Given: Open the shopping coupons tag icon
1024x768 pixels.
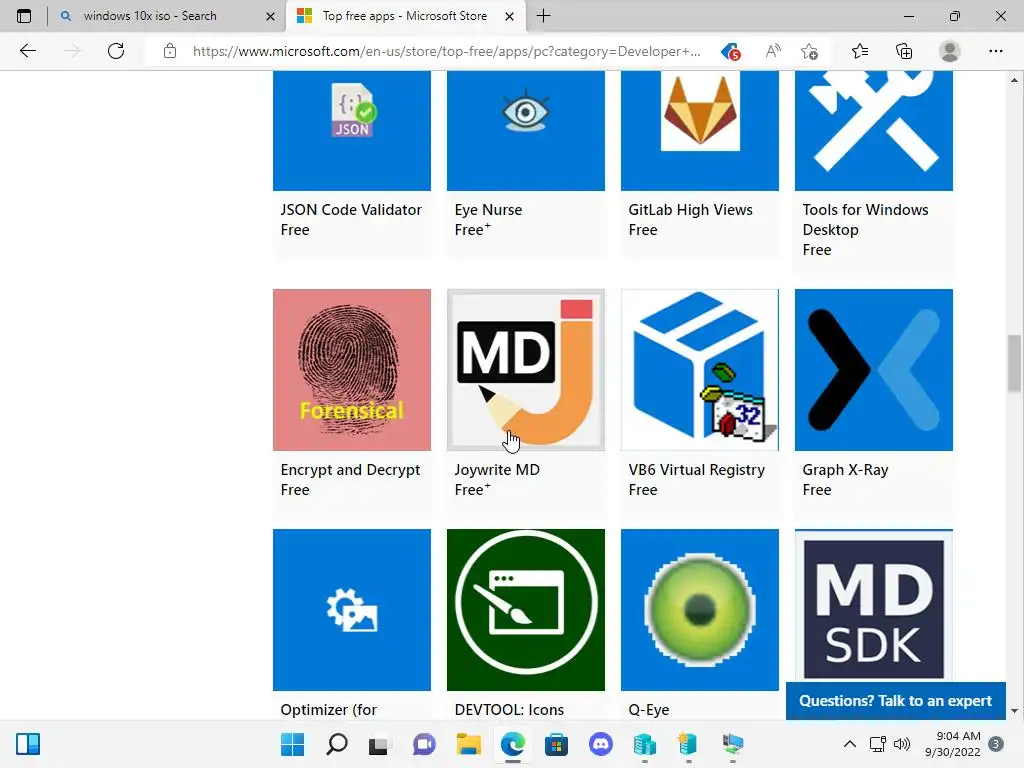Looking at the screenshot, I should tap(730, 51).
